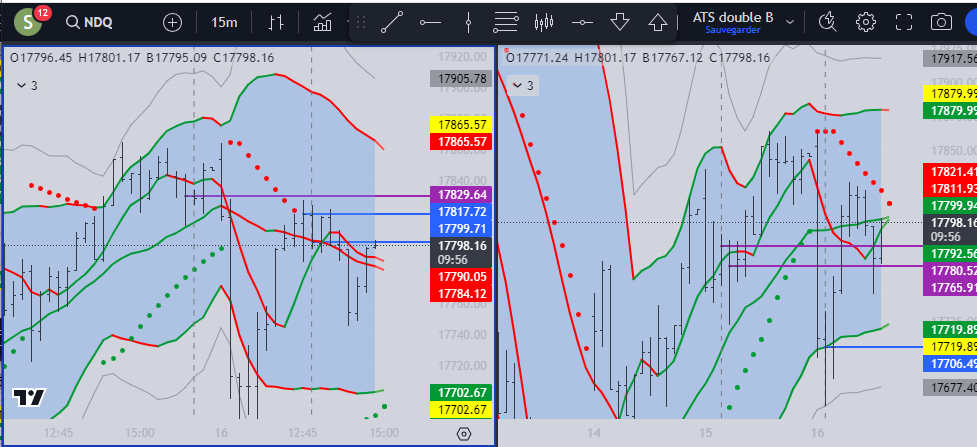This screenshot has width=977, height=447.
Task: Click the blue 17706.49 label on right chart
Action: pos(950,363)
